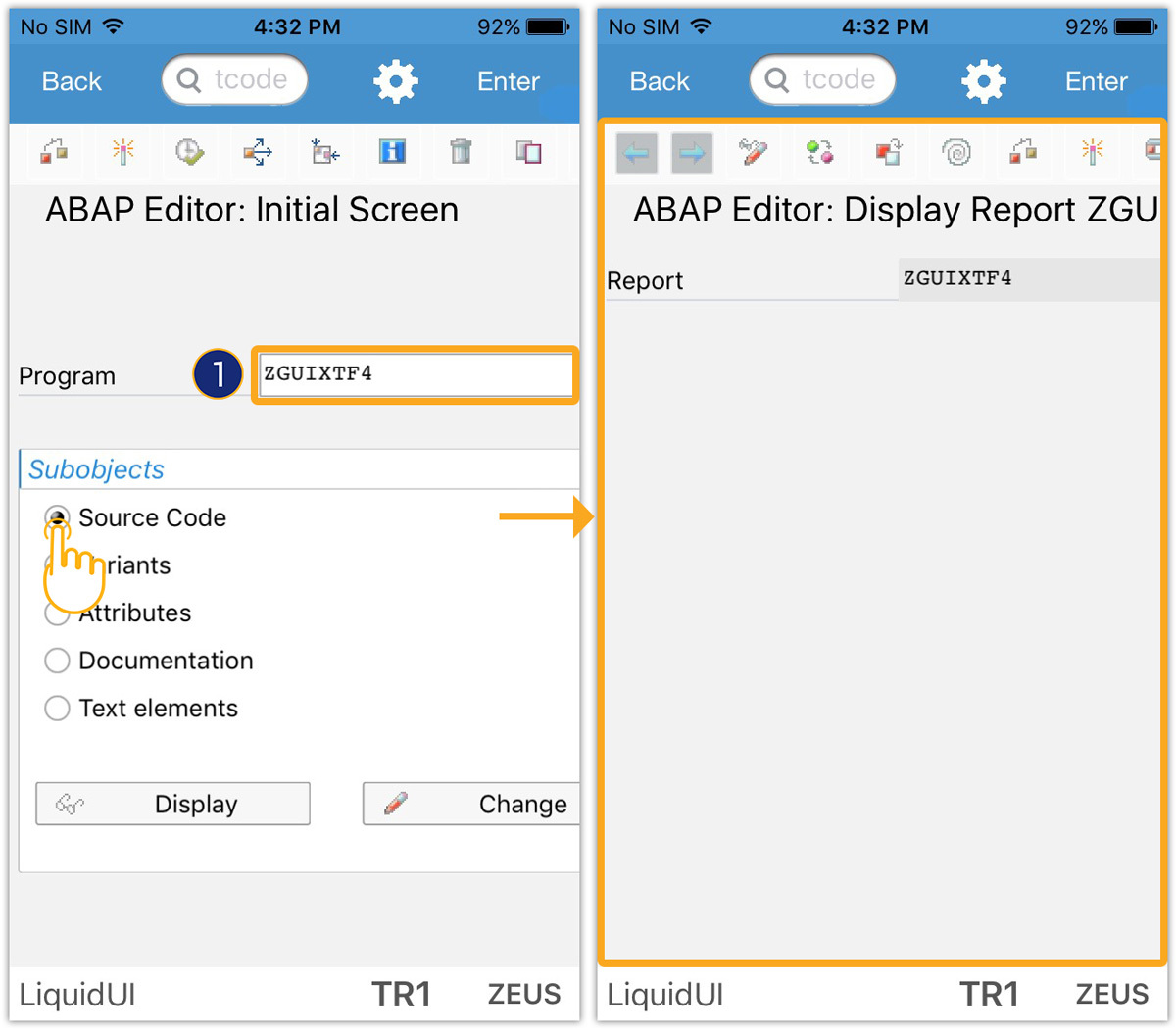Click the Where-Used List arrows icon
This screenshot has width=1176, height=1030.
258,152
